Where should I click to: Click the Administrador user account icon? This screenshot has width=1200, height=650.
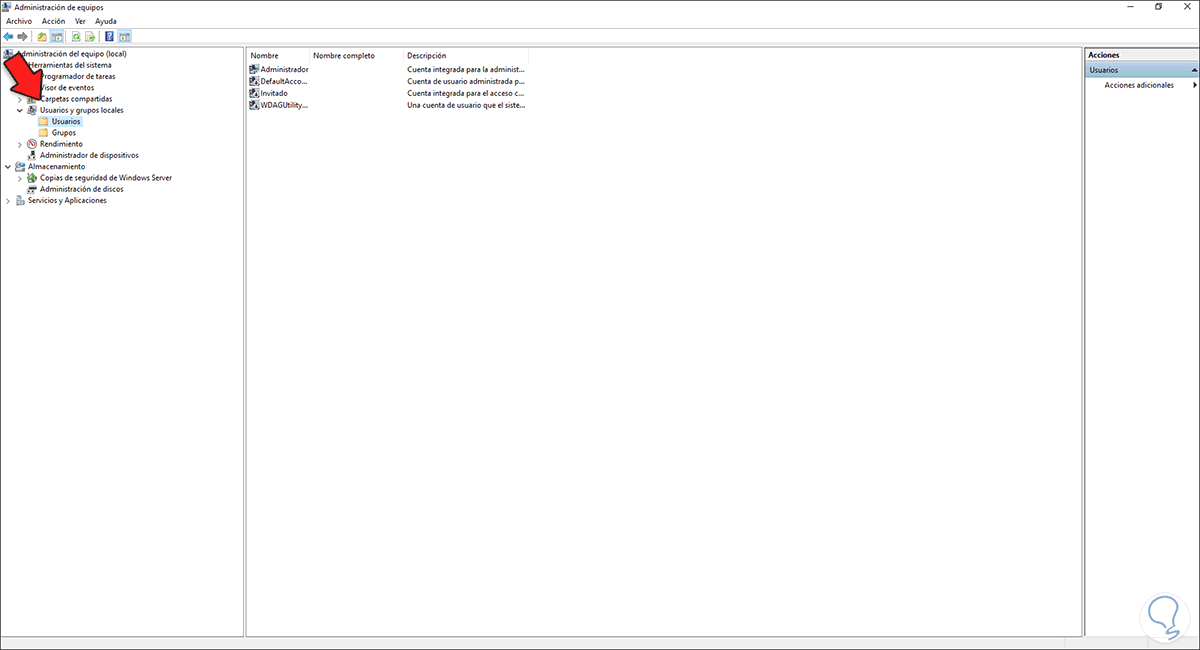254,70
